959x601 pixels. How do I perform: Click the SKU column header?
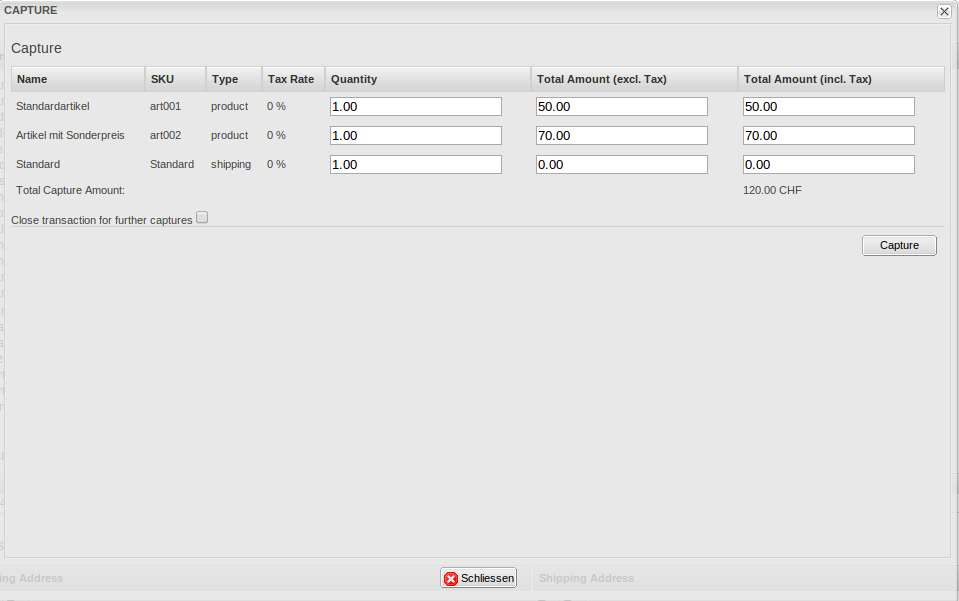pos(162,79)
